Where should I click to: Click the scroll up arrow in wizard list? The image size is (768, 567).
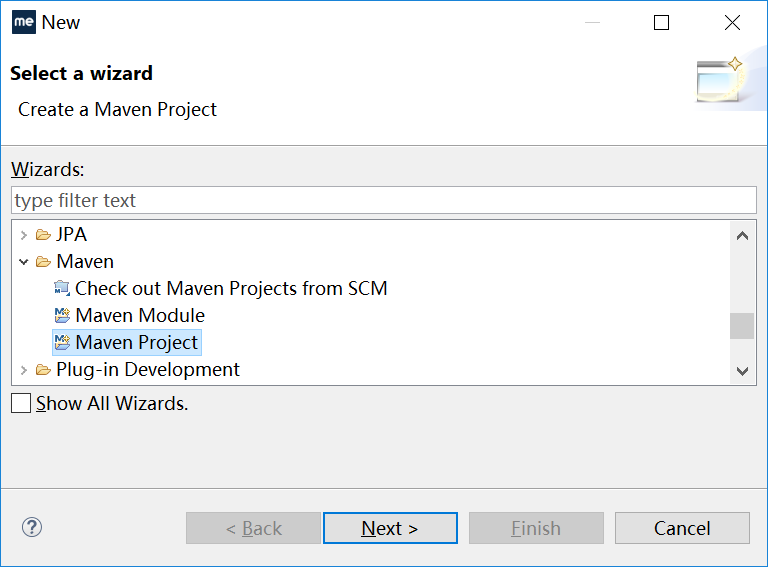(x=742, y=236)
